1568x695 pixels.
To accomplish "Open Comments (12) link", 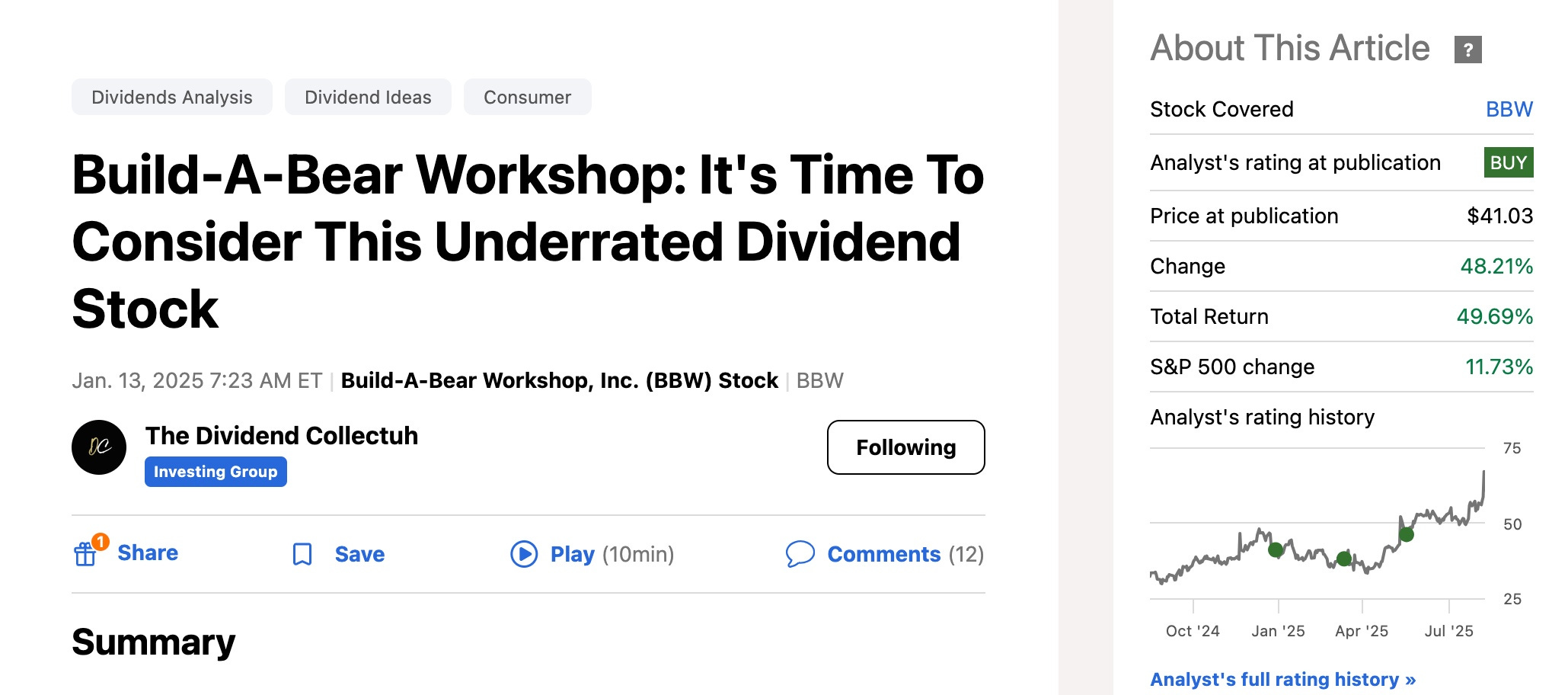I will [x=905, y=554].
